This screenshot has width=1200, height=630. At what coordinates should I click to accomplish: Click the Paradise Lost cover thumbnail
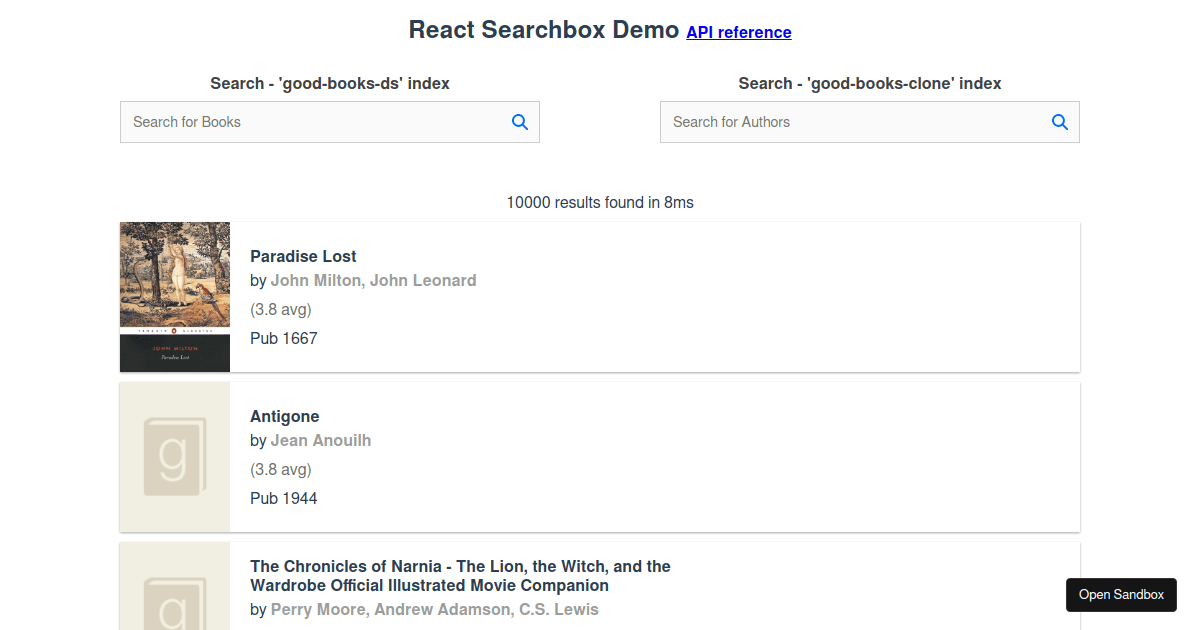pos(174,296)
